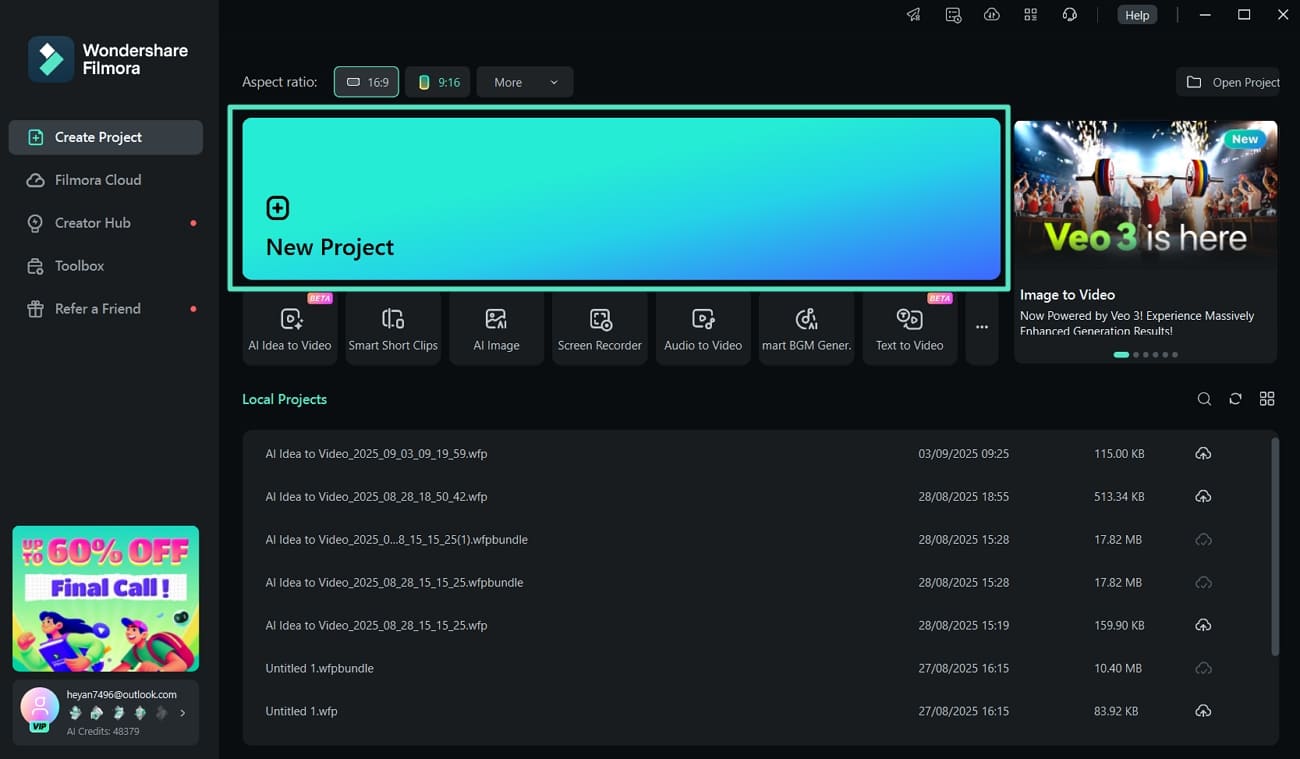Screen dimensions: 1300x759
Task: Refresh the local projects list
Action: coord(1236,399)
